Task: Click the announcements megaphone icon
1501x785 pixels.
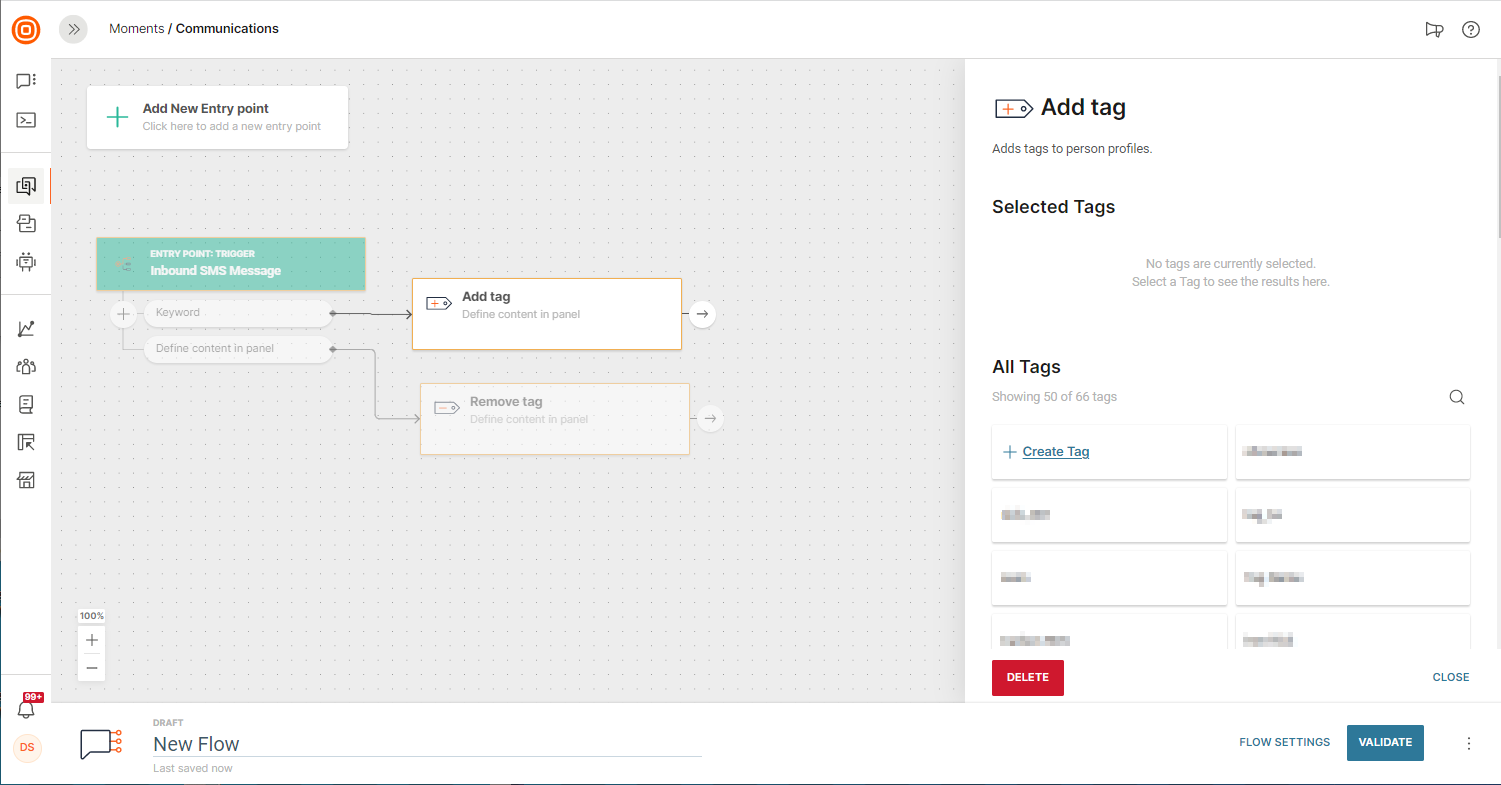Action: click(x=1434, y=30)
